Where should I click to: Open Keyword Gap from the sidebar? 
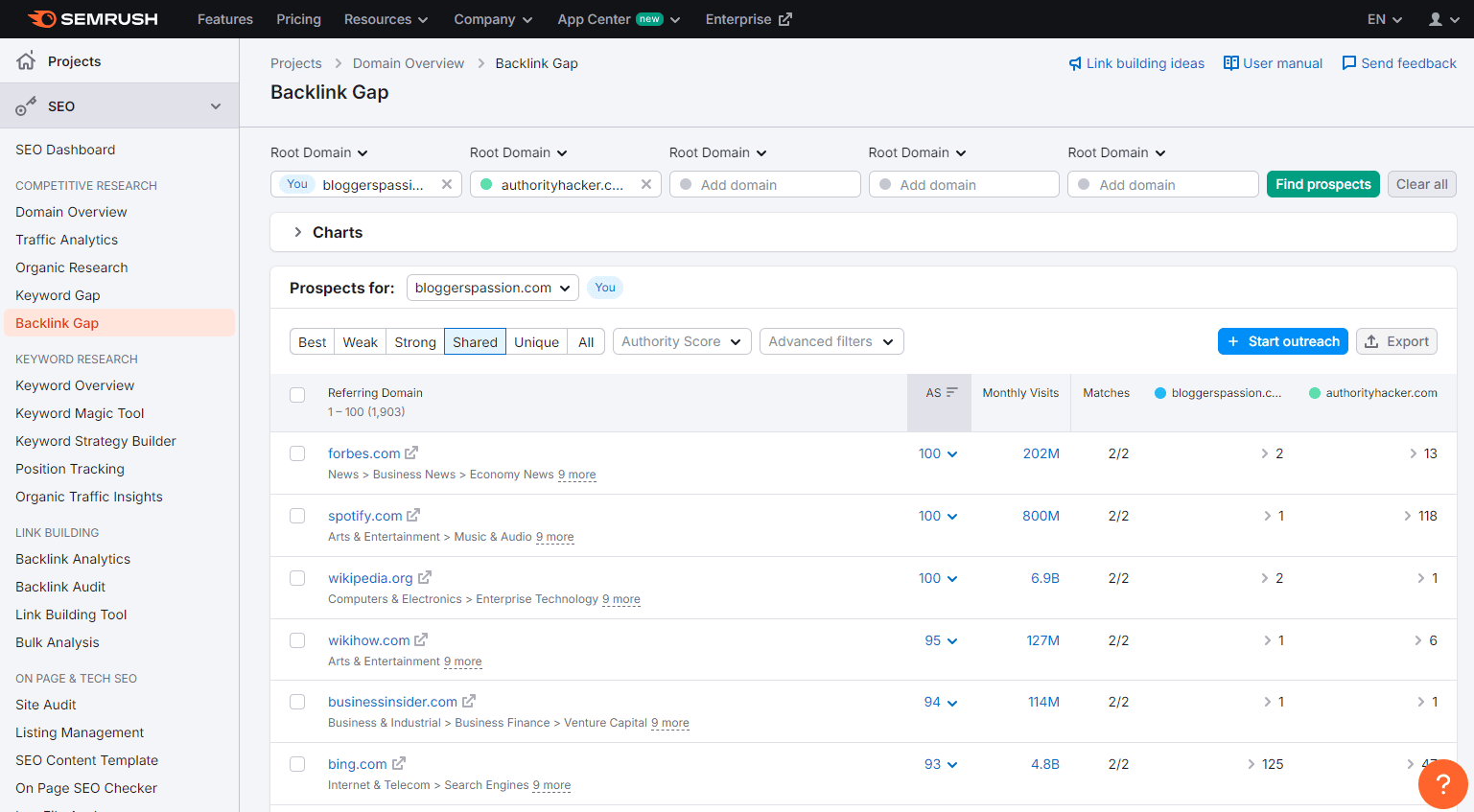(58, 294)
